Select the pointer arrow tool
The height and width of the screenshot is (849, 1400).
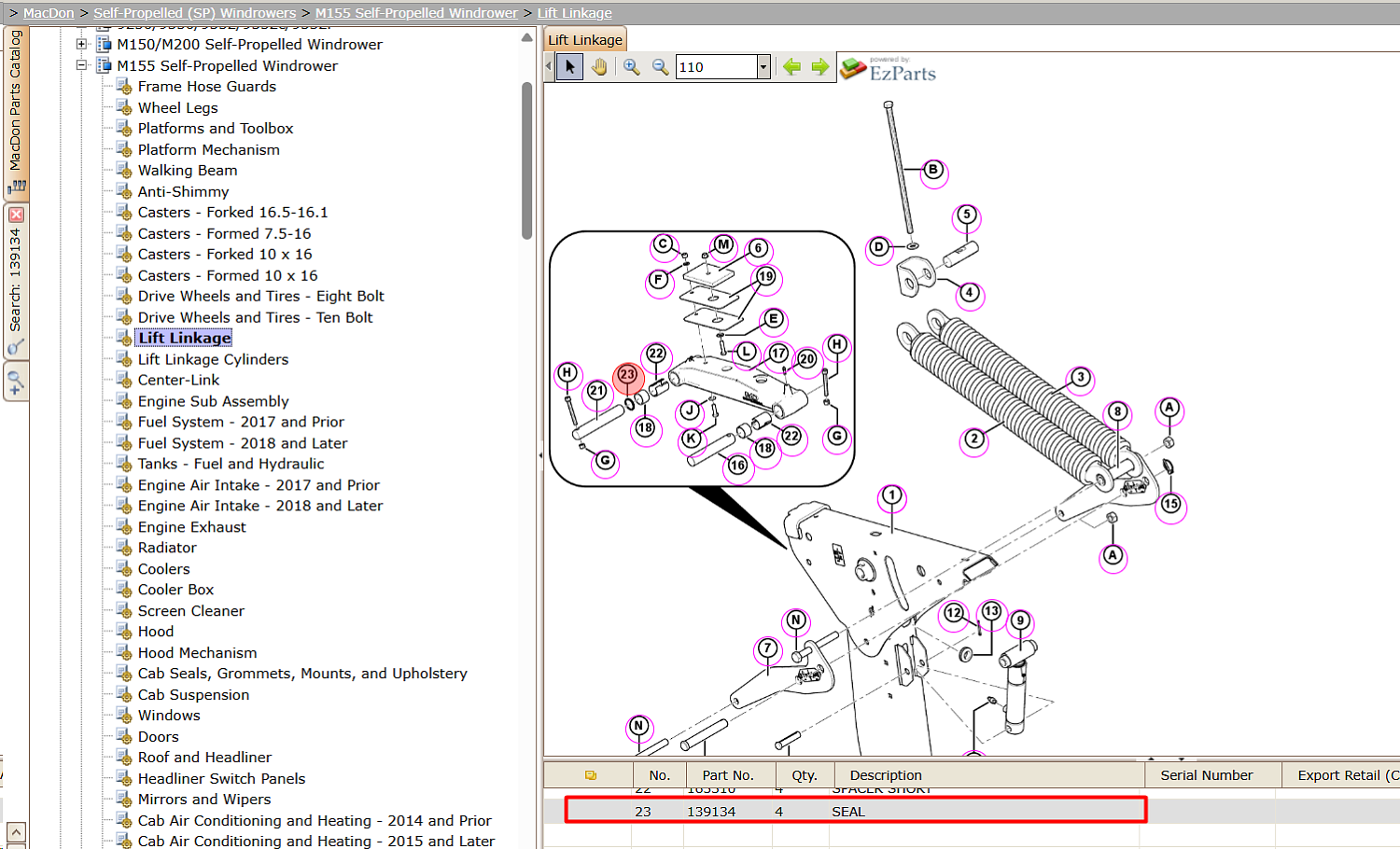570,67
